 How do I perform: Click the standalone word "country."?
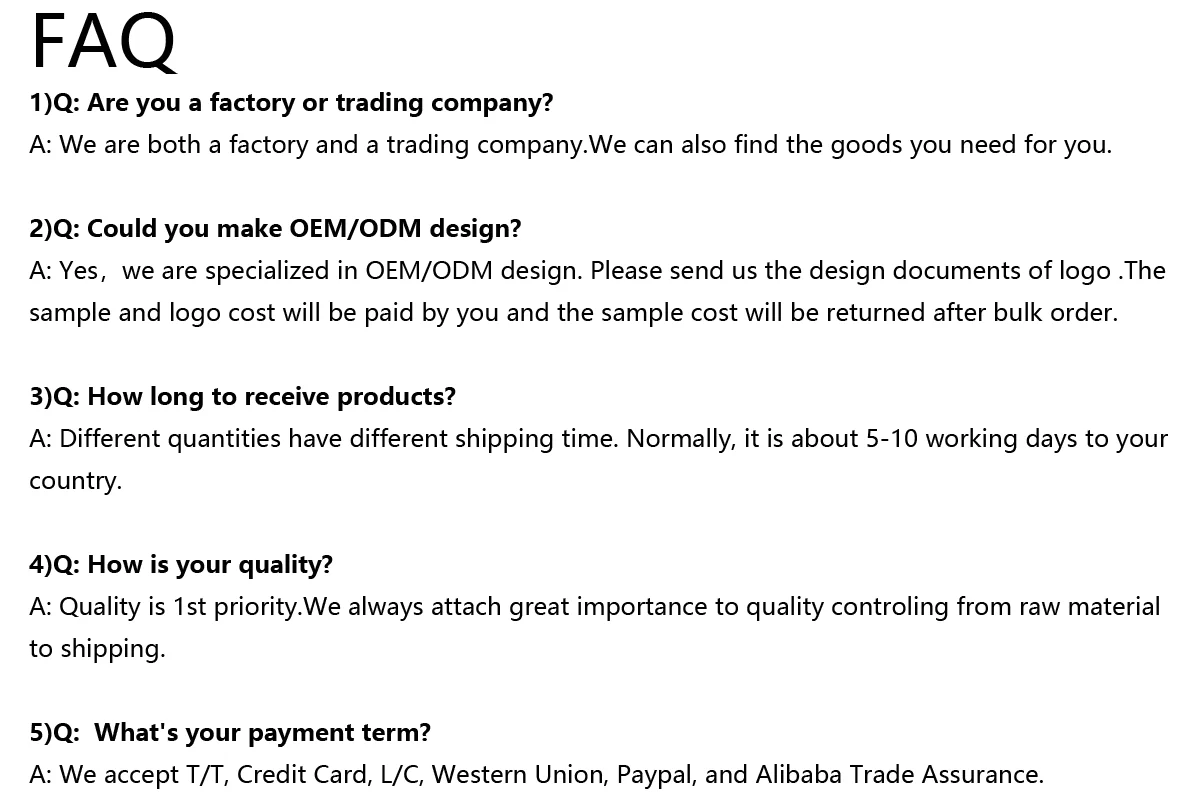(x=75, y=481)
